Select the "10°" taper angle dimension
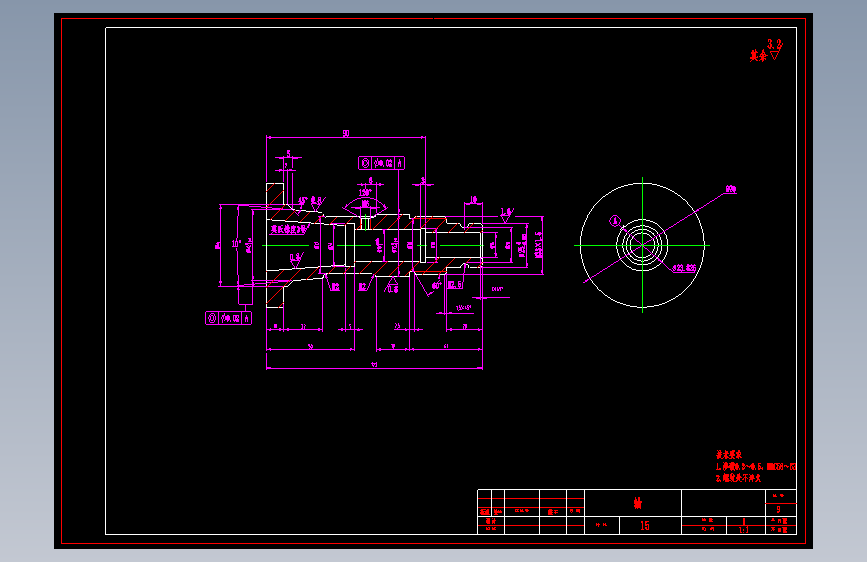The width and height of the screenshot is (867, 562). (236, 243)
